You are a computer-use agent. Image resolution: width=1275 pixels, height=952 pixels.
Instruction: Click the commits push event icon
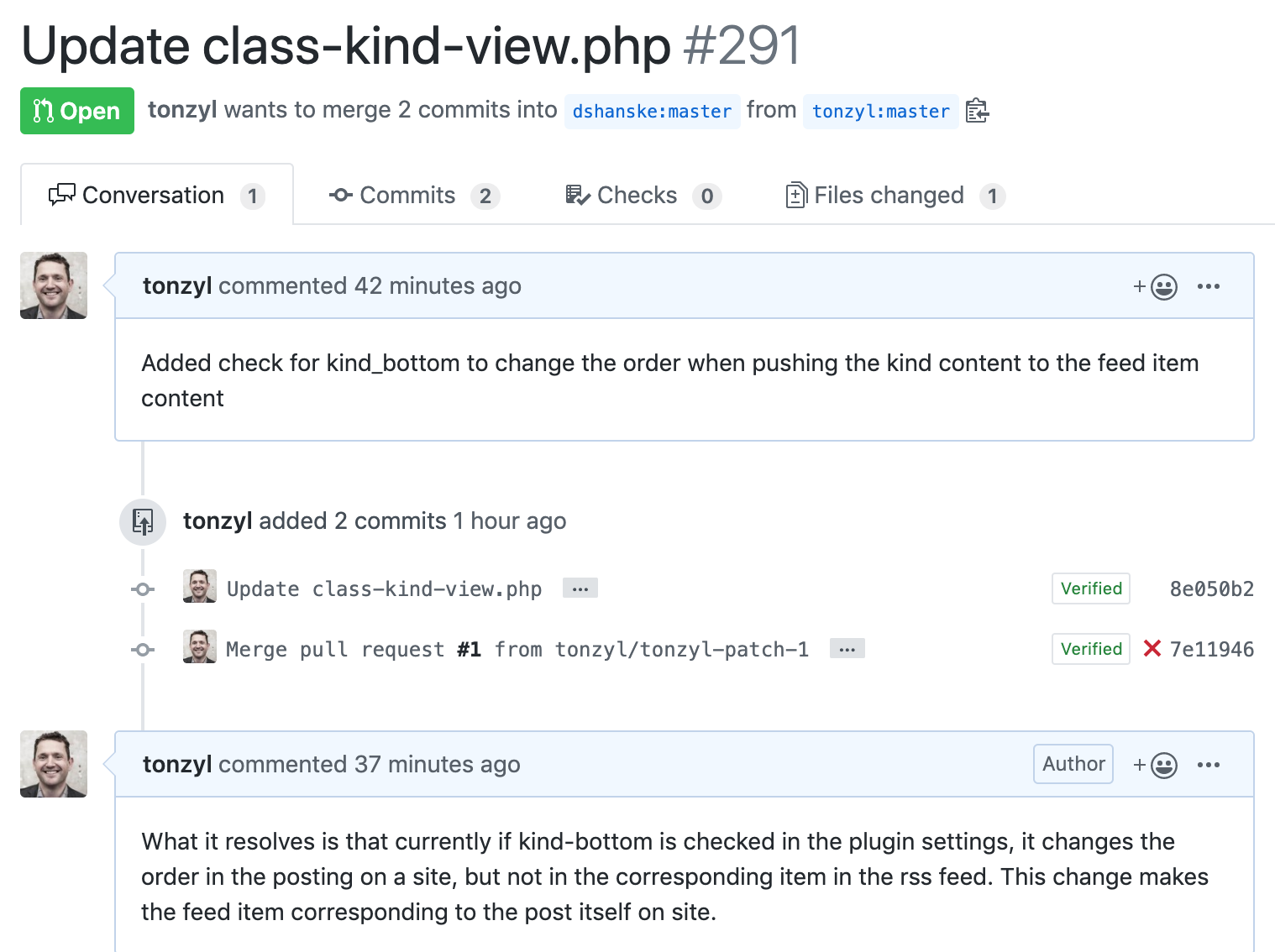tap(143, 522)
